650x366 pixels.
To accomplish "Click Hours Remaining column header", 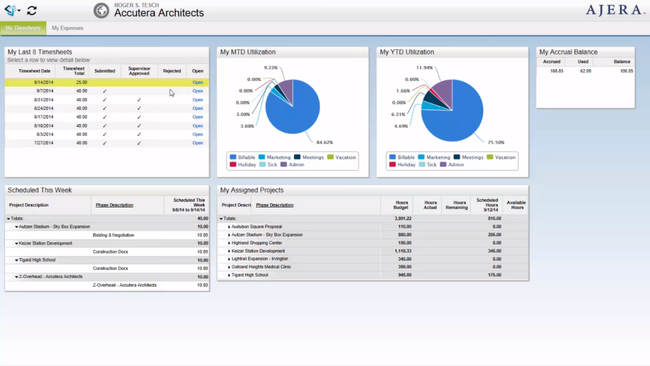I will point(456,205).
